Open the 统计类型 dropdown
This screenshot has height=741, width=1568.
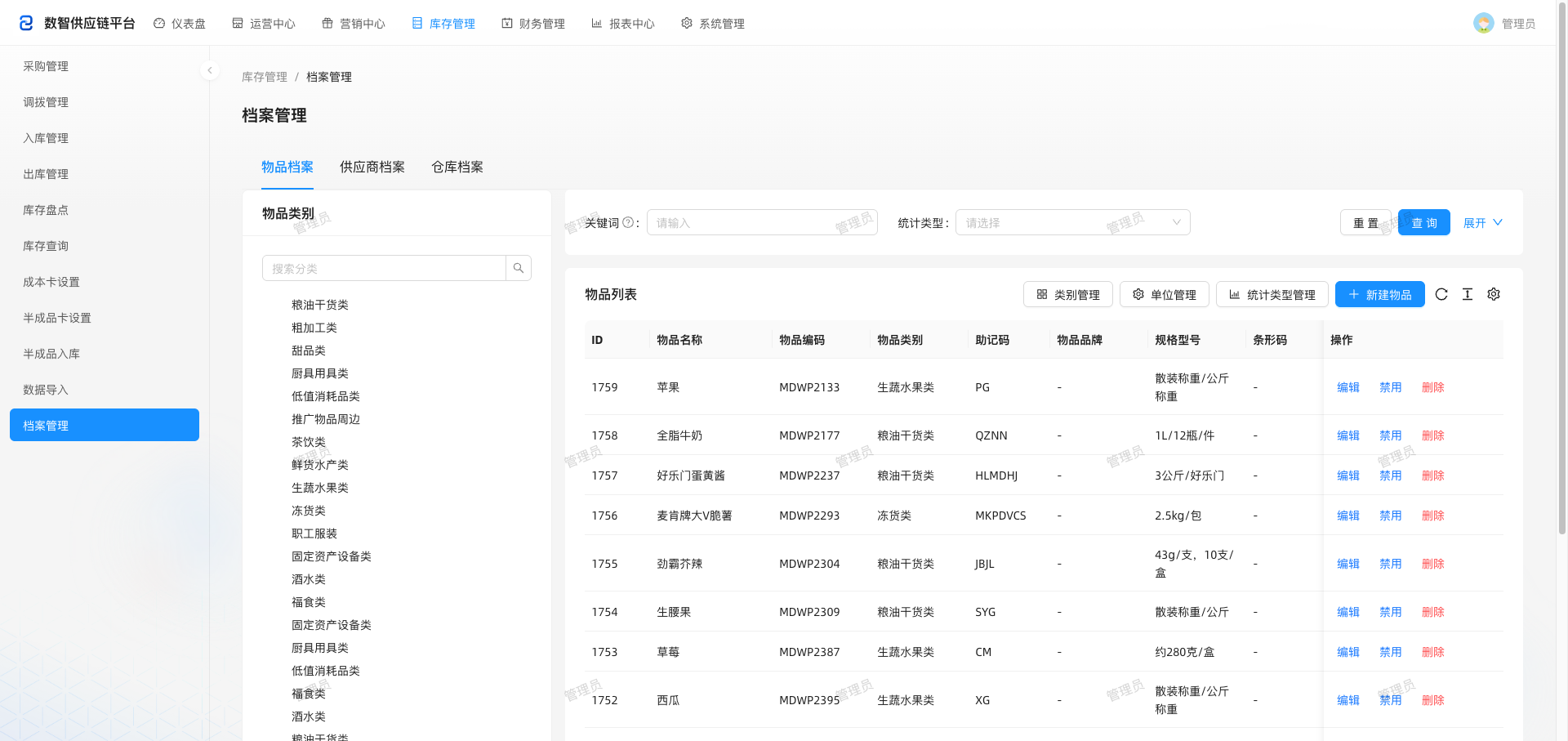pyautogui.click(x=1072, y=222)
